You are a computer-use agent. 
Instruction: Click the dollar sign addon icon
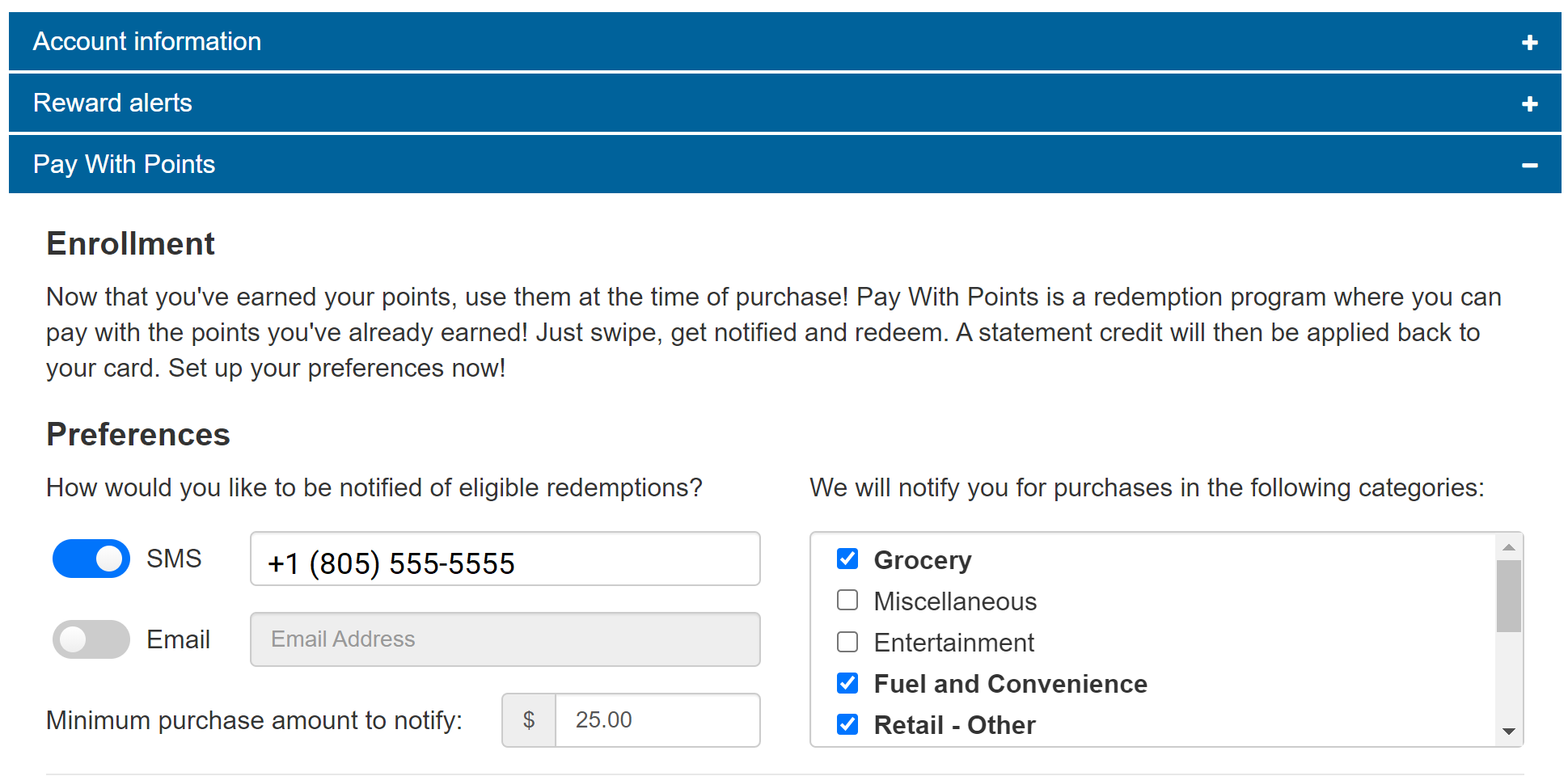point(529,720)
